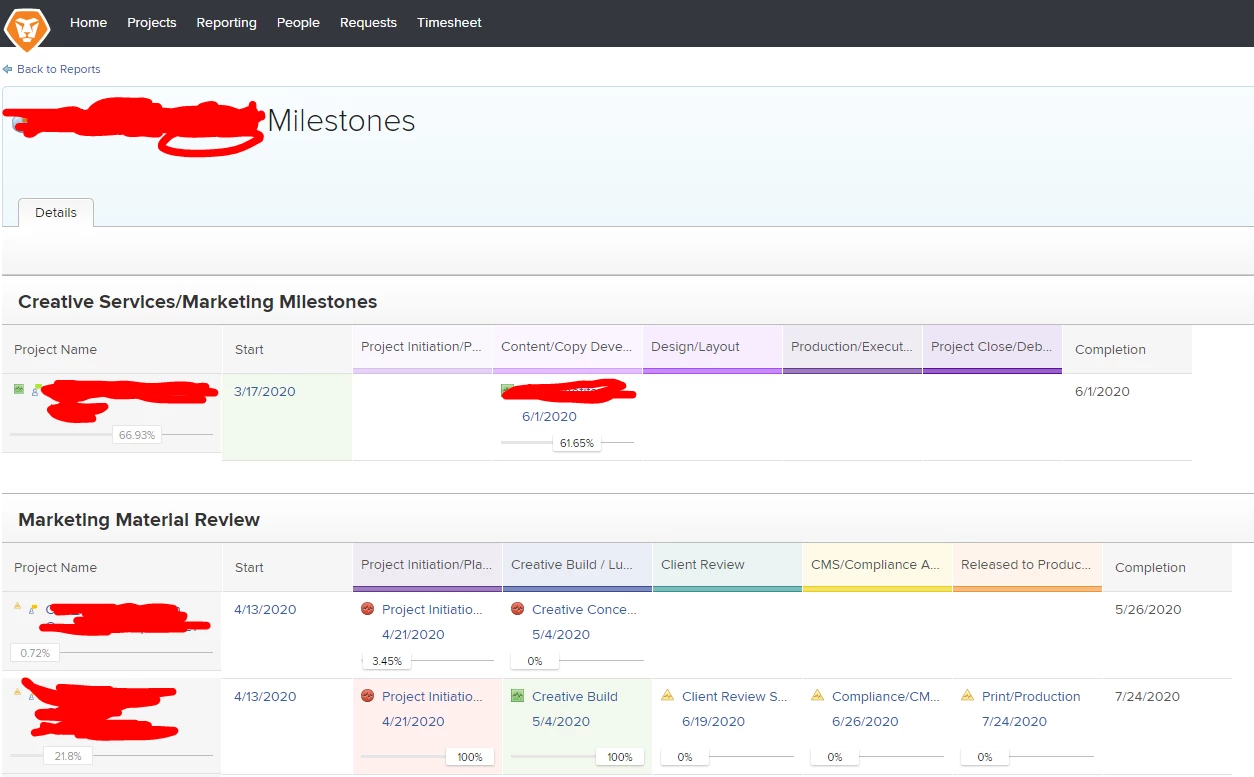Click the Creative Build / Lu... column header

(577, 567)
